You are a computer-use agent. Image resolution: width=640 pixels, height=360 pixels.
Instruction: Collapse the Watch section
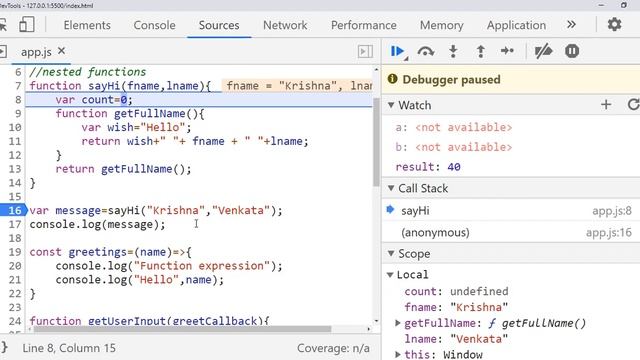[391, 105]
